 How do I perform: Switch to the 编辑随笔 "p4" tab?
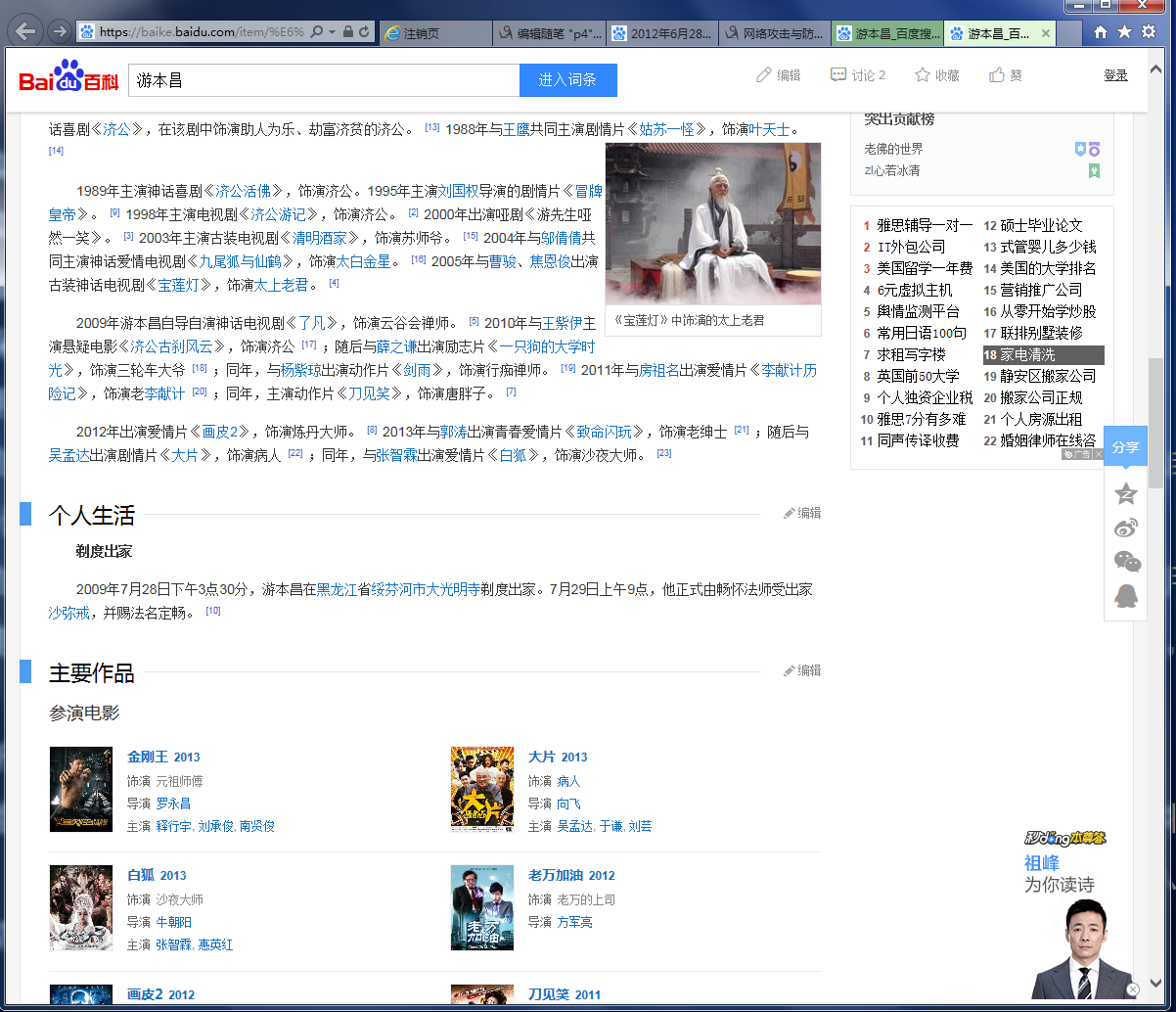click(549, 33)
